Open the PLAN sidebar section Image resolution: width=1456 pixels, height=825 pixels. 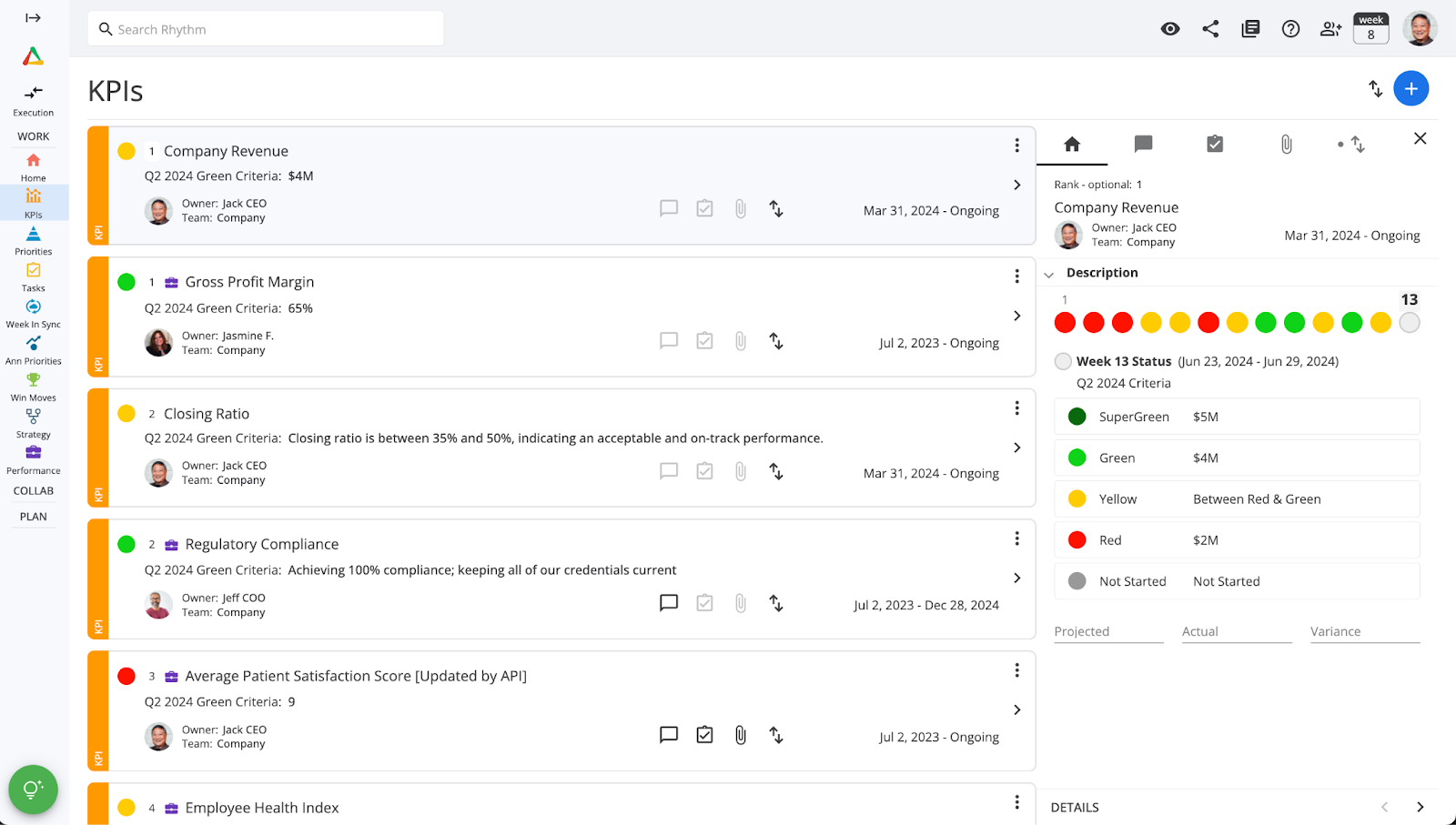[x=34, y=516]
